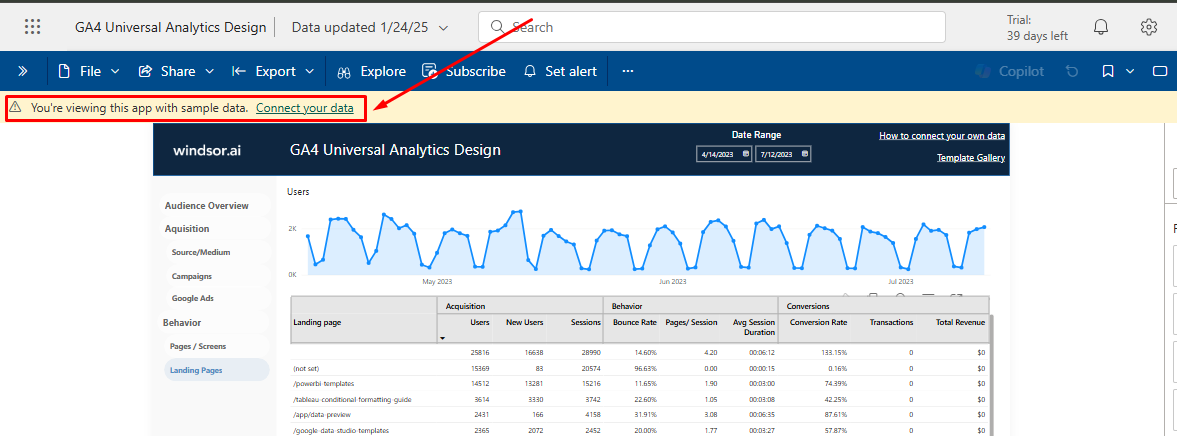
Task: Click the windsor.ai logo
Action: click(207, 150)
